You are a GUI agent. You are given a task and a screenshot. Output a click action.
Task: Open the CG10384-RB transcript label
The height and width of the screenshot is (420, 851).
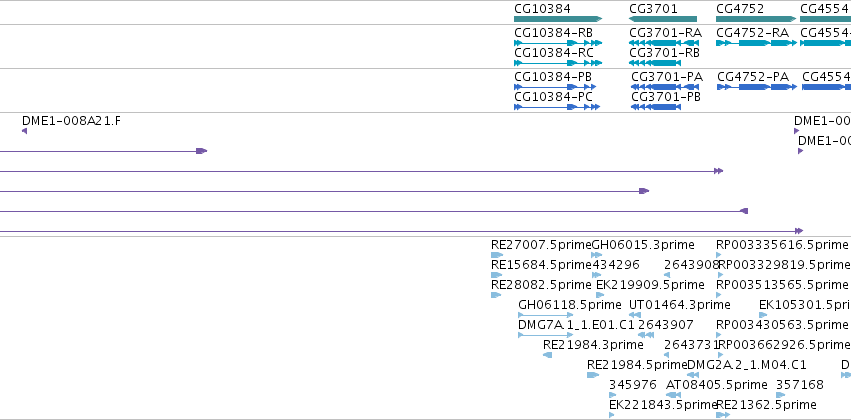pyautogui.click(x=553, y=33)
